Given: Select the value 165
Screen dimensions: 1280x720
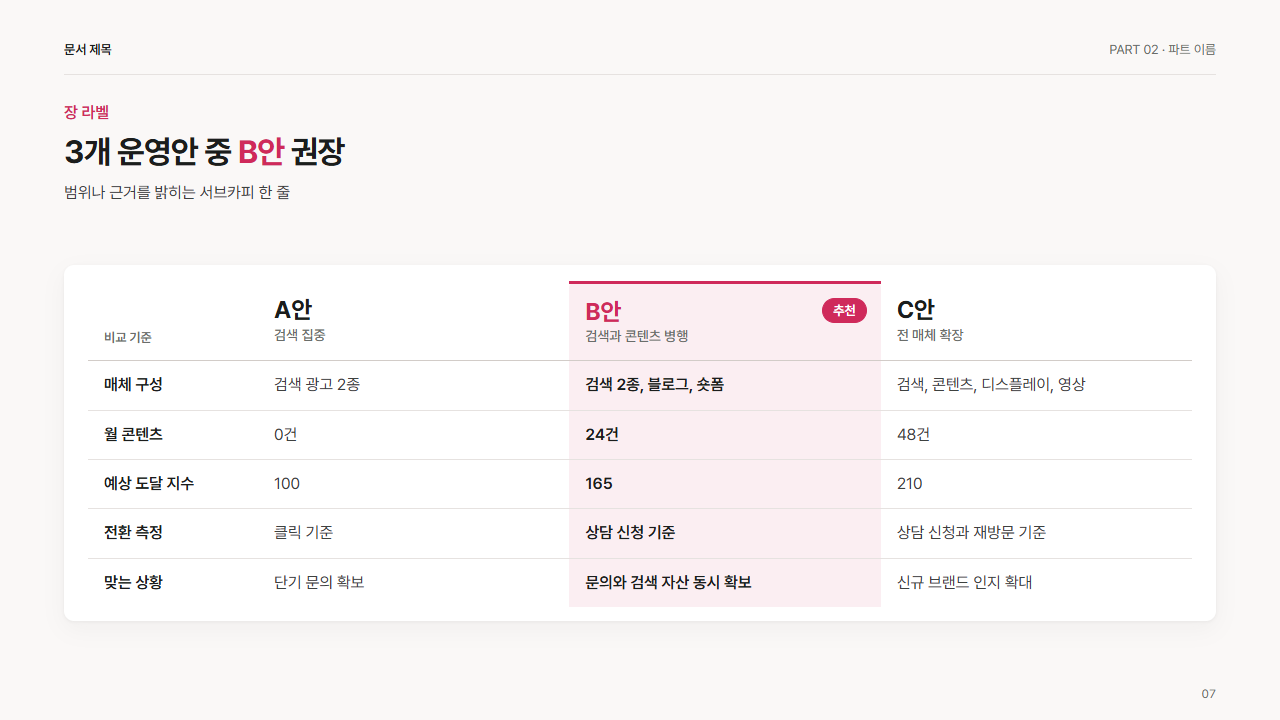Looking at the screenshot, I should click(599, 483).
